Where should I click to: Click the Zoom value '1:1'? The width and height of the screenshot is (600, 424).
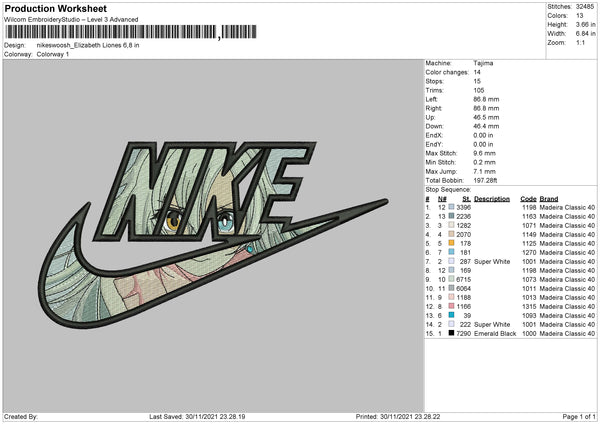[x=580, y=42]
